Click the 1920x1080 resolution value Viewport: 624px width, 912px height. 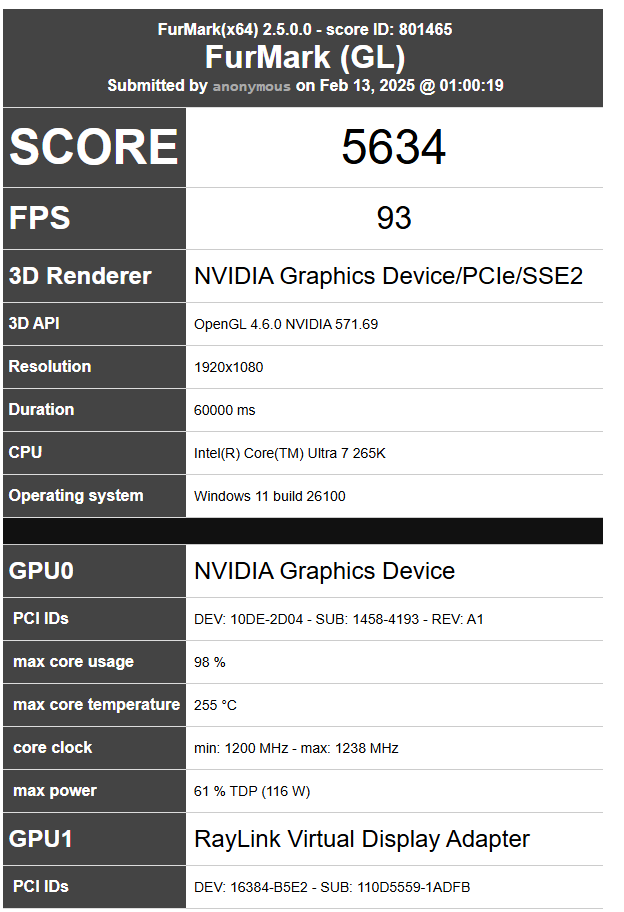pyautogui.click(x=228, y=367)
